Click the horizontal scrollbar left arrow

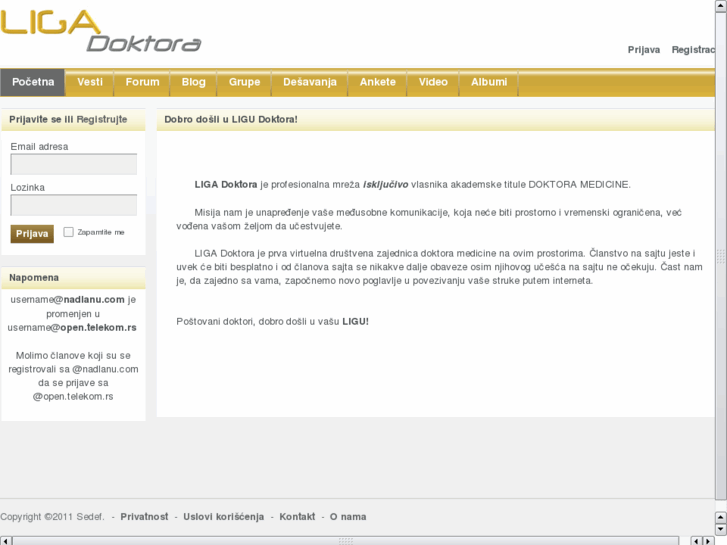tap(5, 541)
